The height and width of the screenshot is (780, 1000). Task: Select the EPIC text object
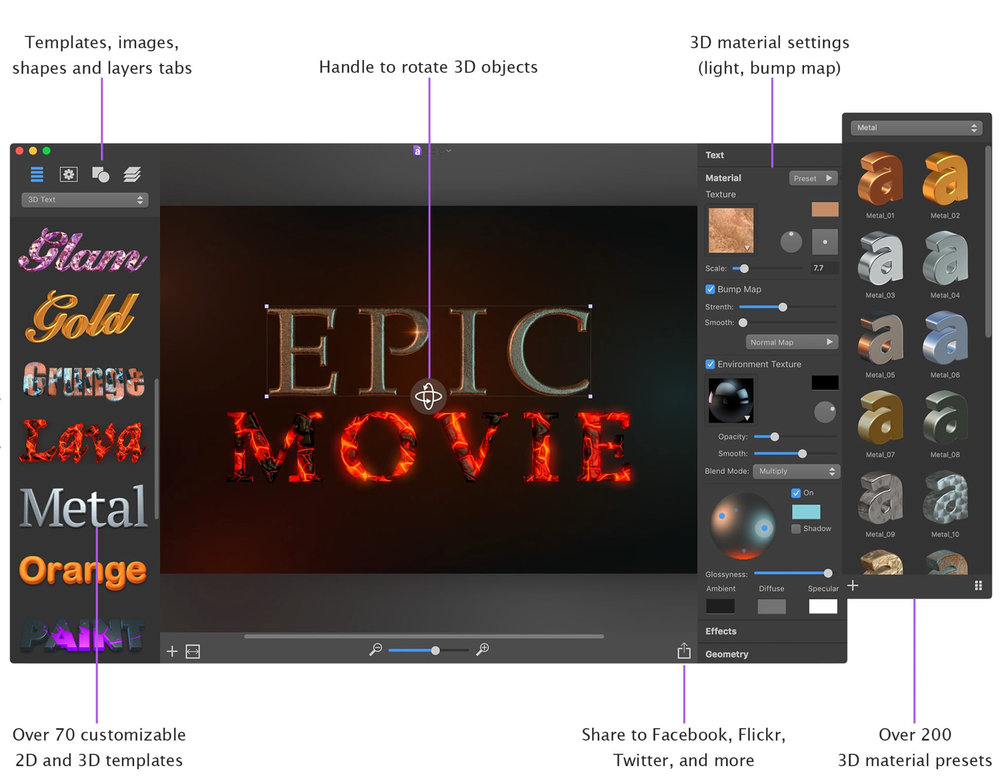428,351
